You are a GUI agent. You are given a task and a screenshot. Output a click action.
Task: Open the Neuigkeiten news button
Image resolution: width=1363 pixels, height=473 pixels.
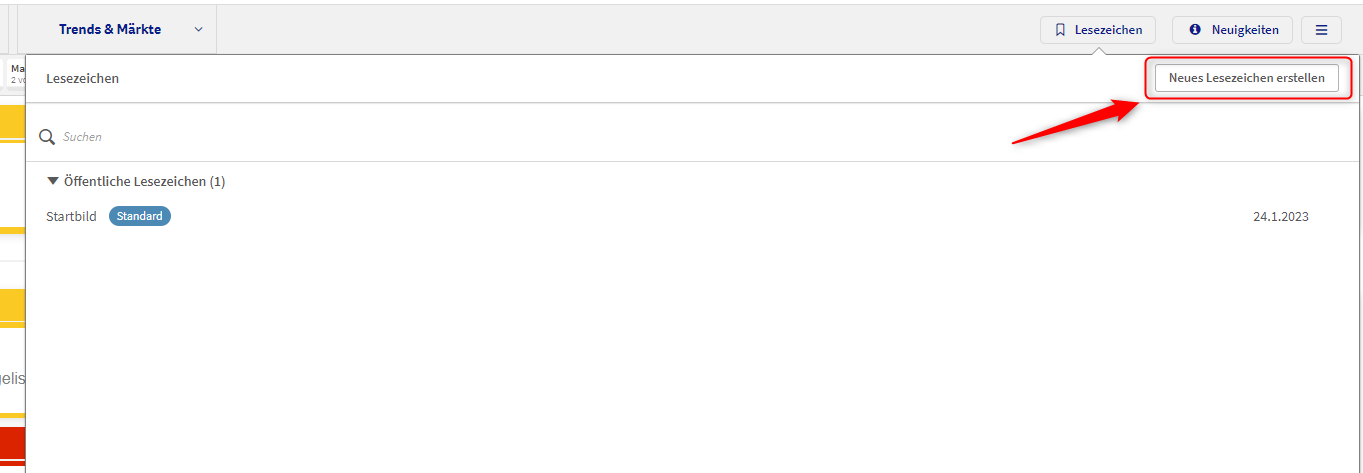(x=1245, y=30)
